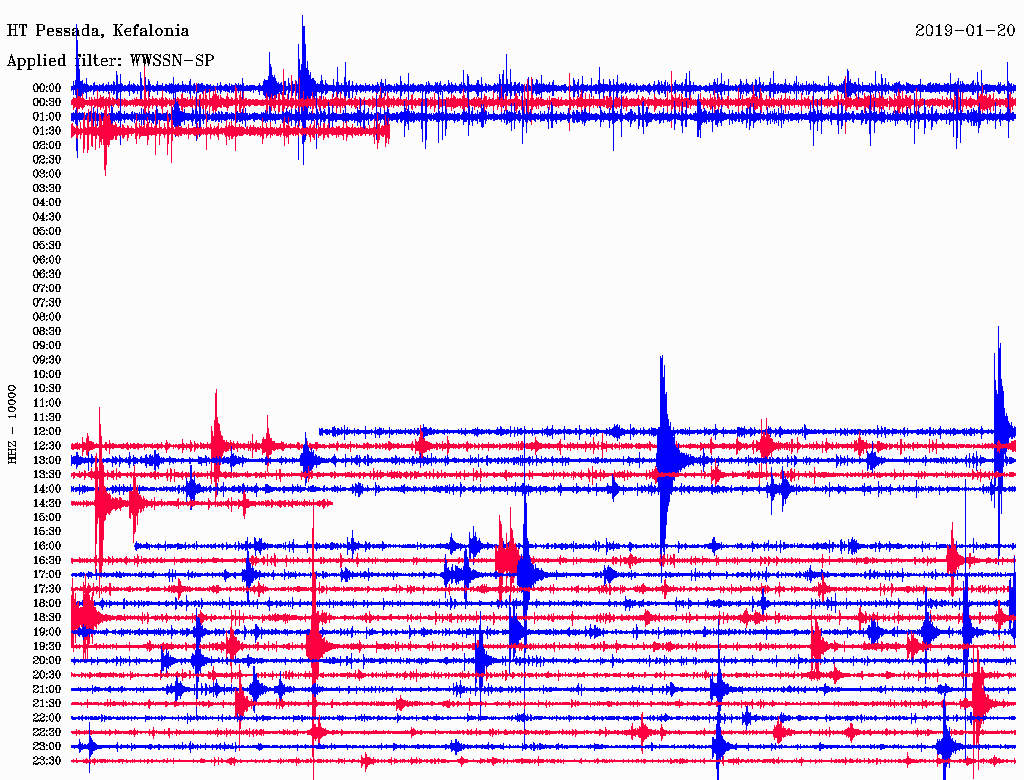Select the 01:00 time label

(x=47, y=116)
